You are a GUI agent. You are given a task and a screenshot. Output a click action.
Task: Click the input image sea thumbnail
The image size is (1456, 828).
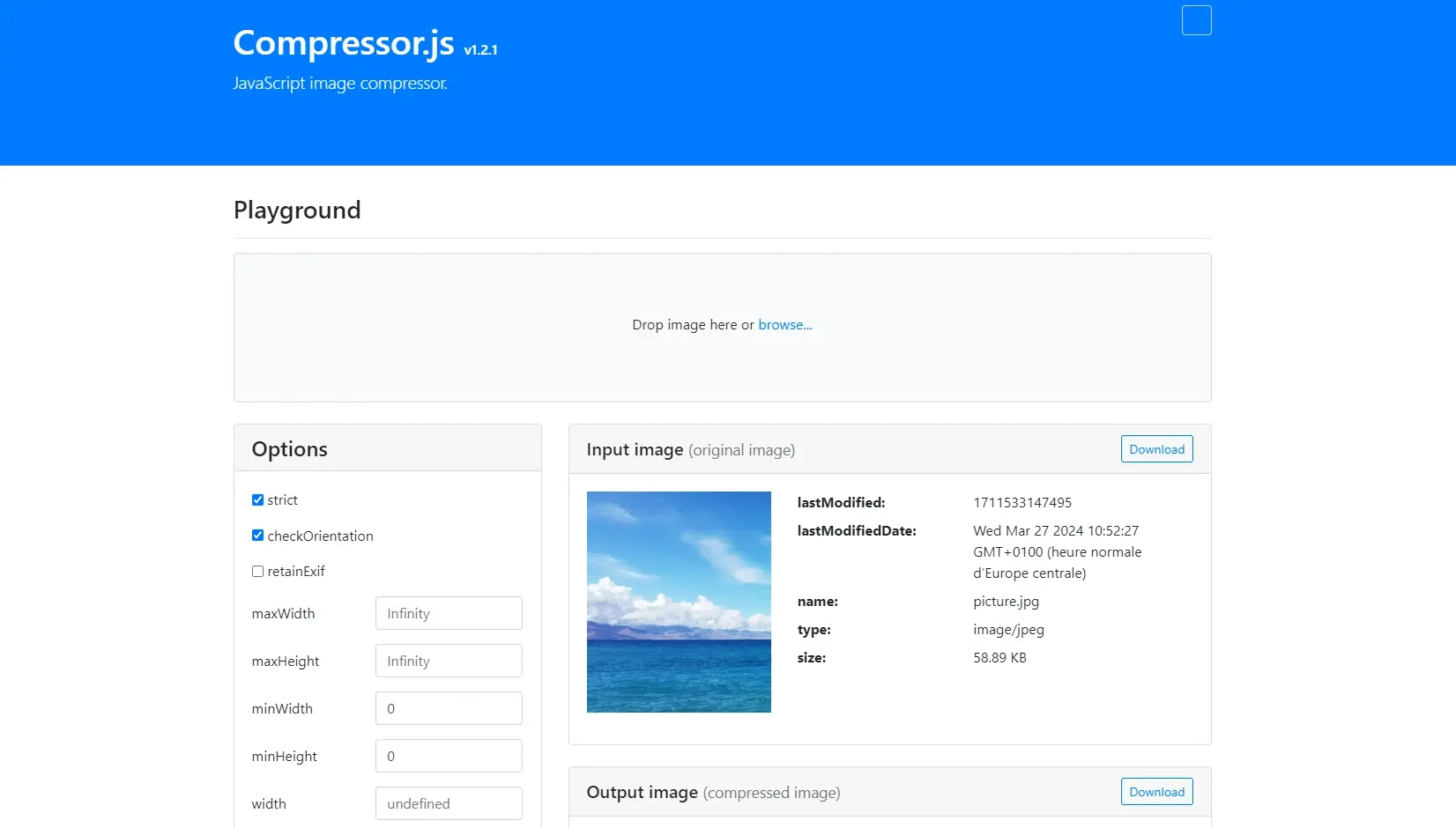(679, 602)
